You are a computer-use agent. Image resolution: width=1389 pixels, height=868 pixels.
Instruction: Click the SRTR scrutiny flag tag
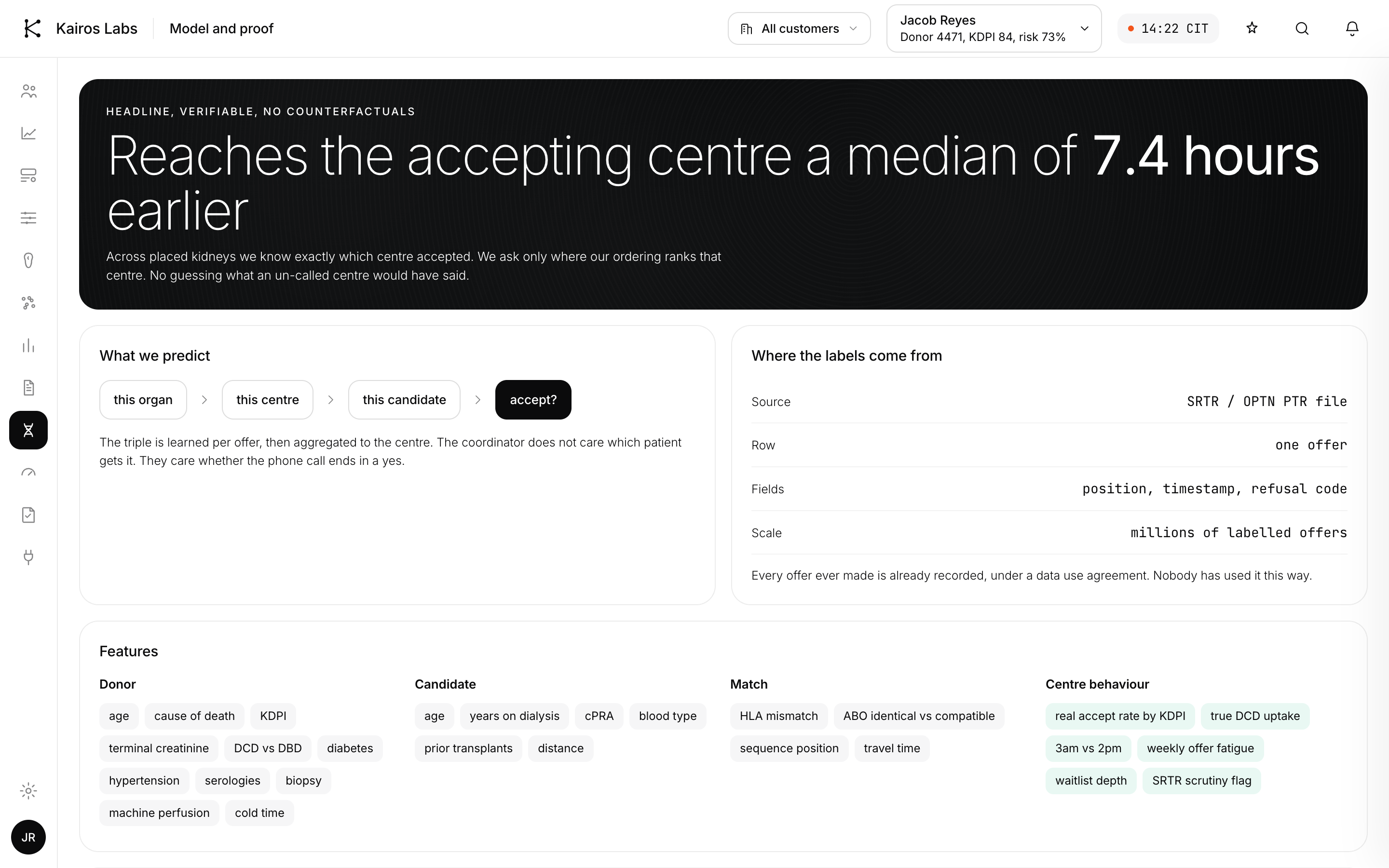point(1202,780)
